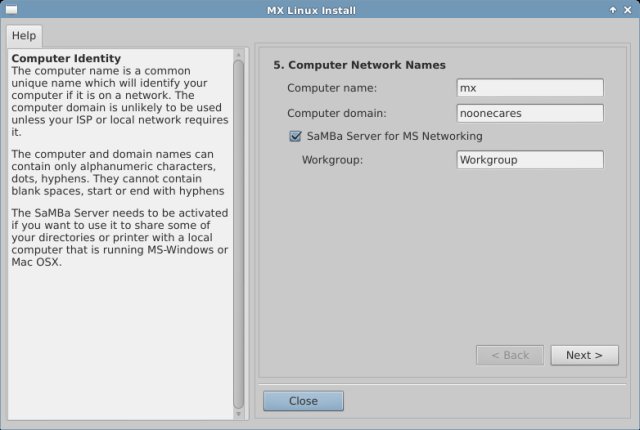Screen dimensions: 640x430
Task: Switch to the Help tab
Action: pos(24,36)
